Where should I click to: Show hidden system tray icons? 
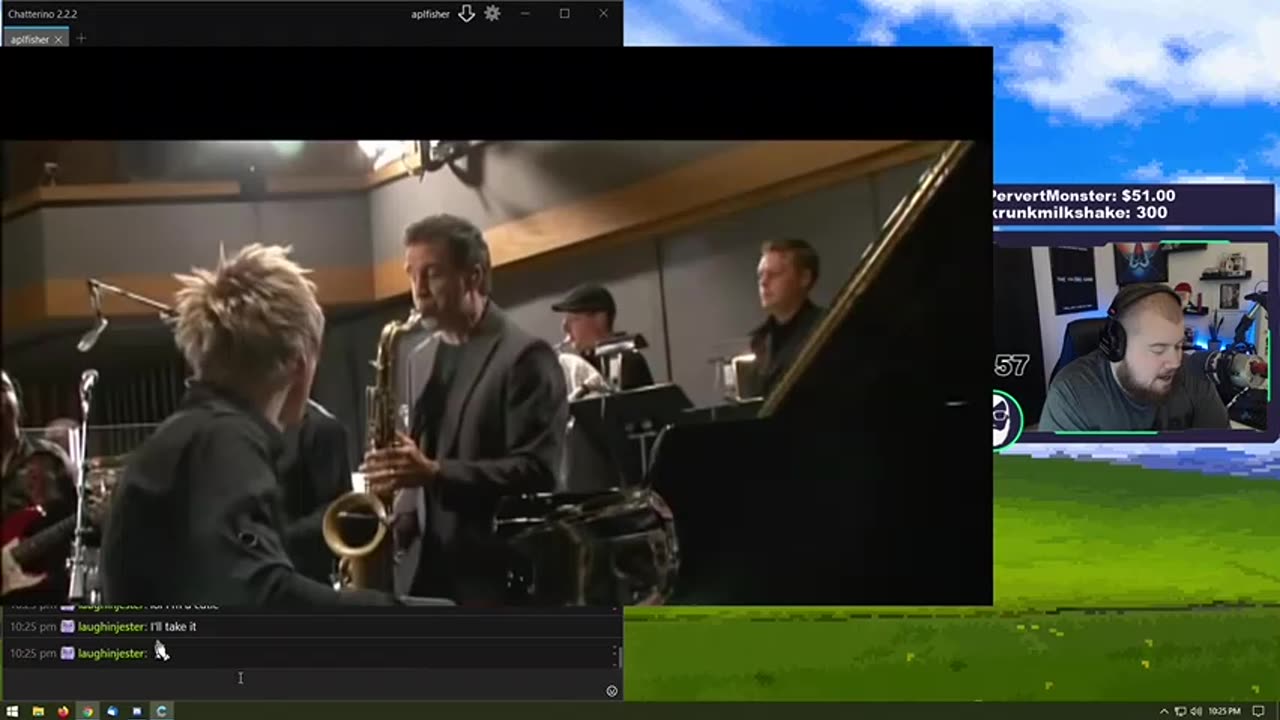point(1164,711)
